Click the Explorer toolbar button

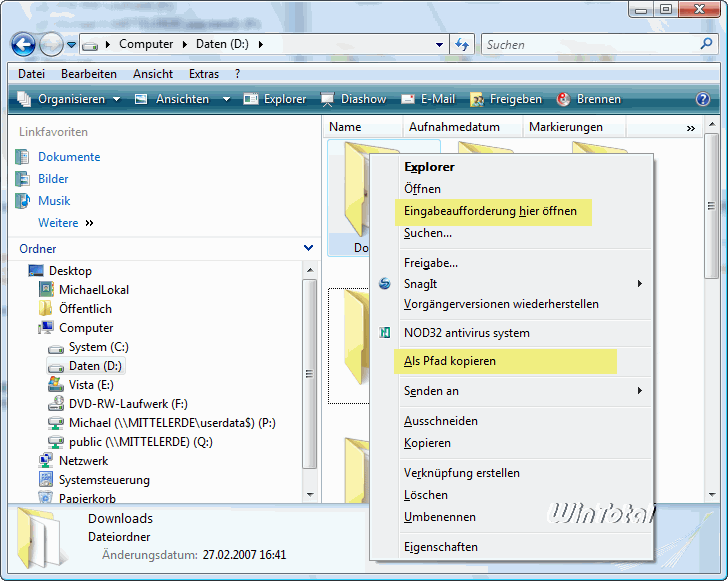[274, 99]
